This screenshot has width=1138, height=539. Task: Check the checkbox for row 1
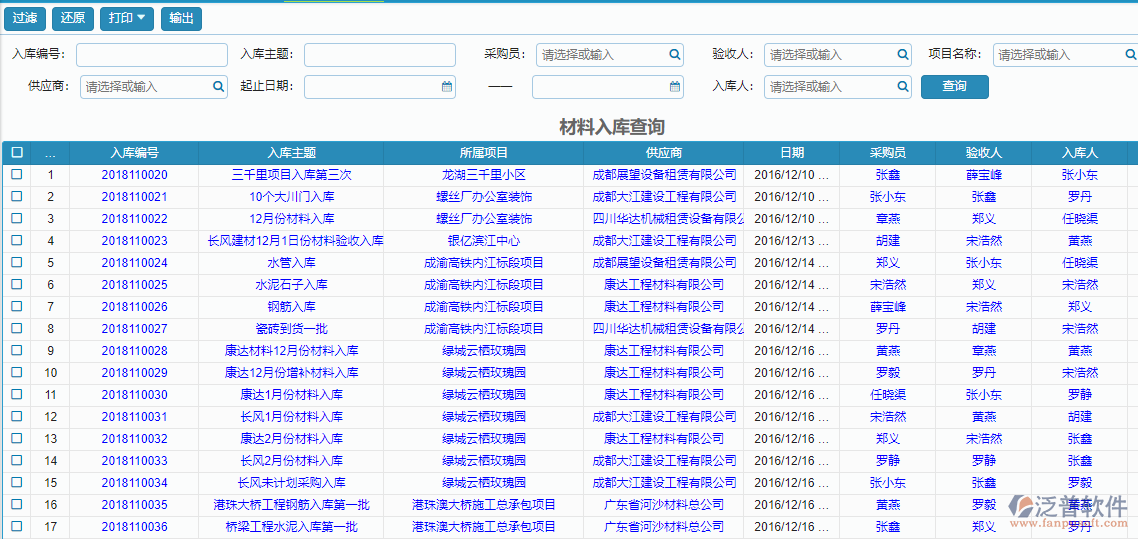(17, 174)
